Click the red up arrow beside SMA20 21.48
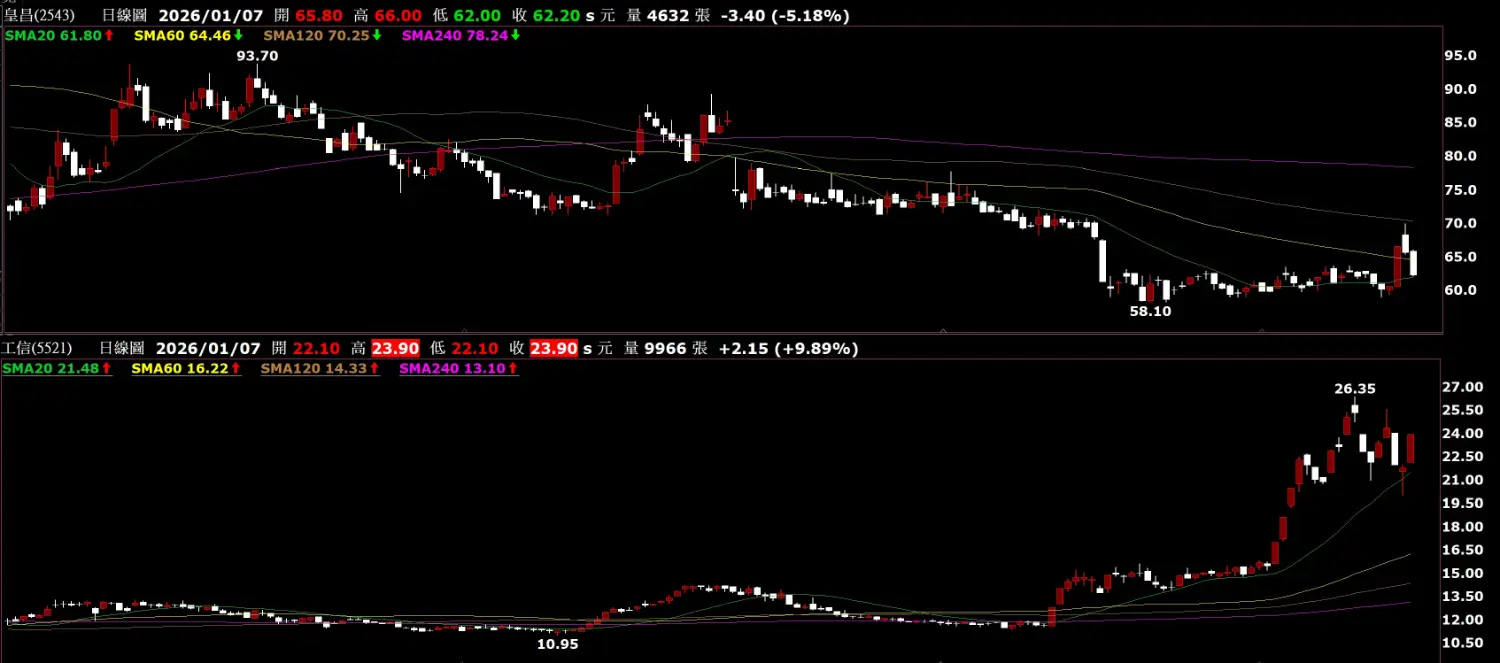1500x663 pixels. pyautogui.click(x=108, y=368)
